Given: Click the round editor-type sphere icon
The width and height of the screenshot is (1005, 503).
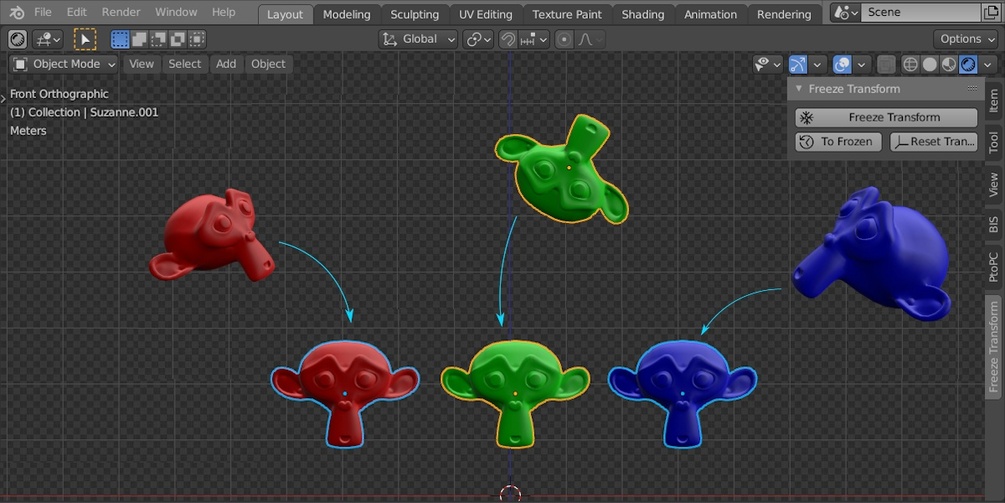Looking at the screenshot, I should click(17, 39).
